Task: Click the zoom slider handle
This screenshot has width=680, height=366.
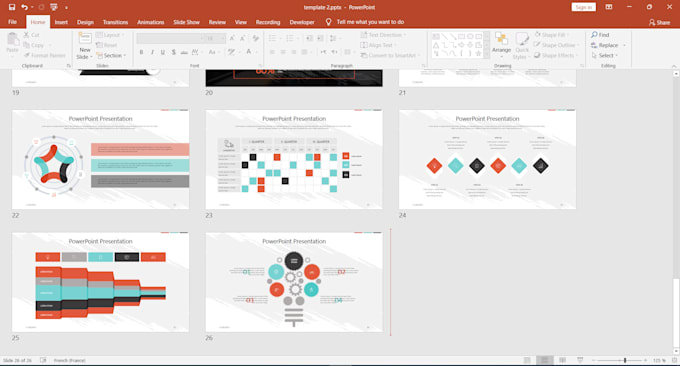Action: click(625, 360)
